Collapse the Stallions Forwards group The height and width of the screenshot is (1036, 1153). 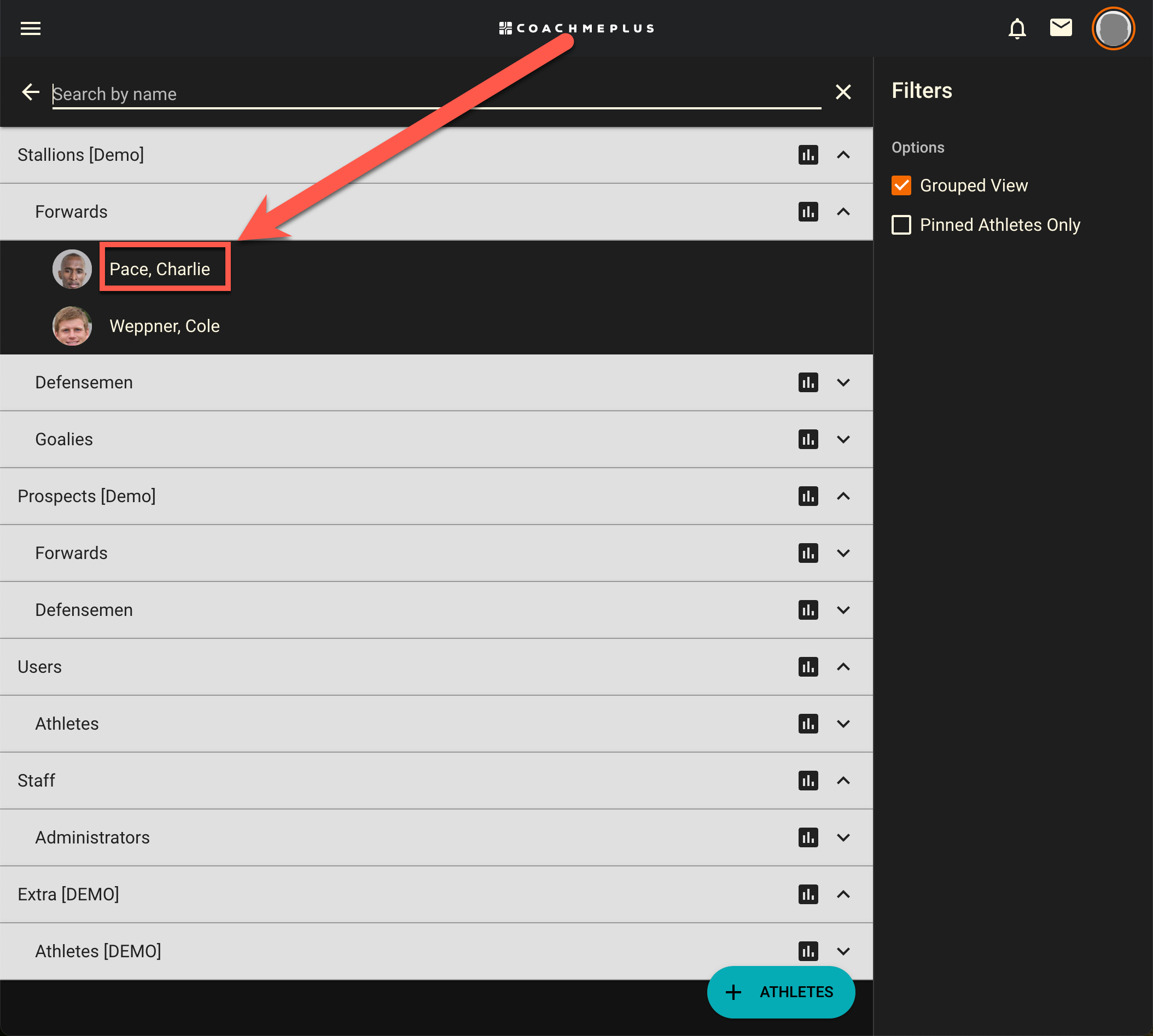tap(843, 212)
